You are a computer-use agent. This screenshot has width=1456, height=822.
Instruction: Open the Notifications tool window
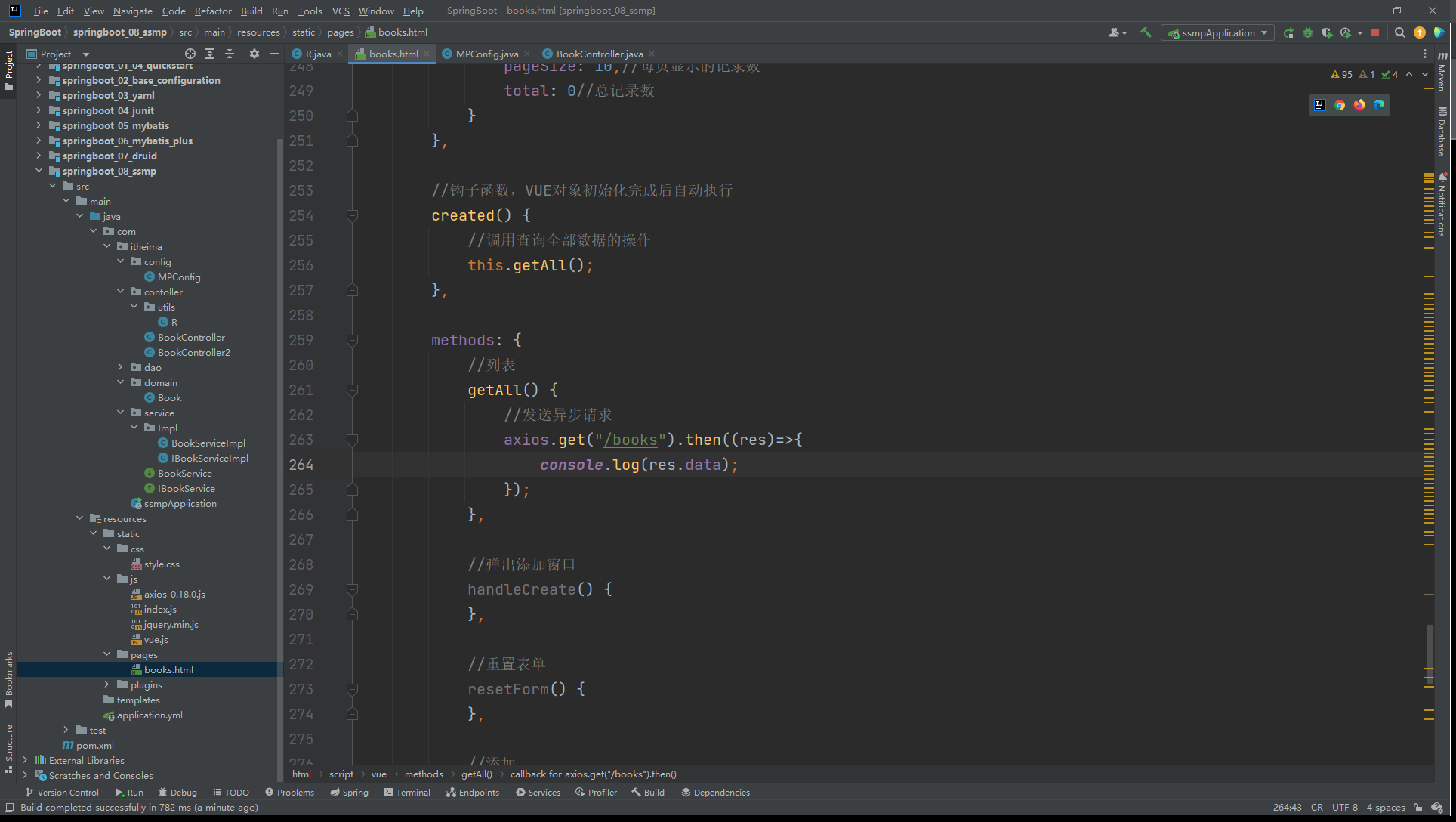tap(1442, 205)
